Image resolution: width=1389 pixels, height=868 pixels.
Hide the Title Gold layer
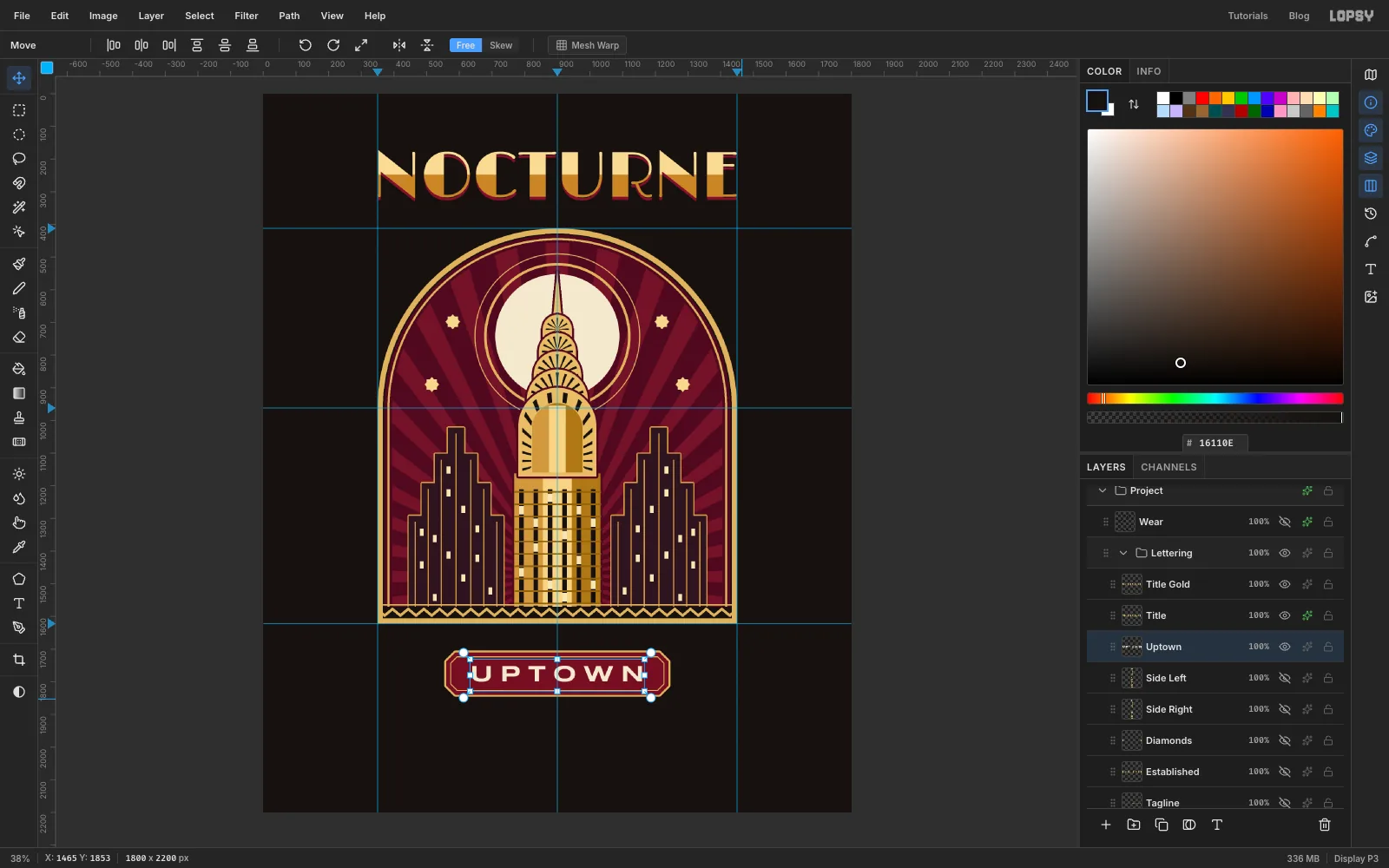[x=1285, y=584]
